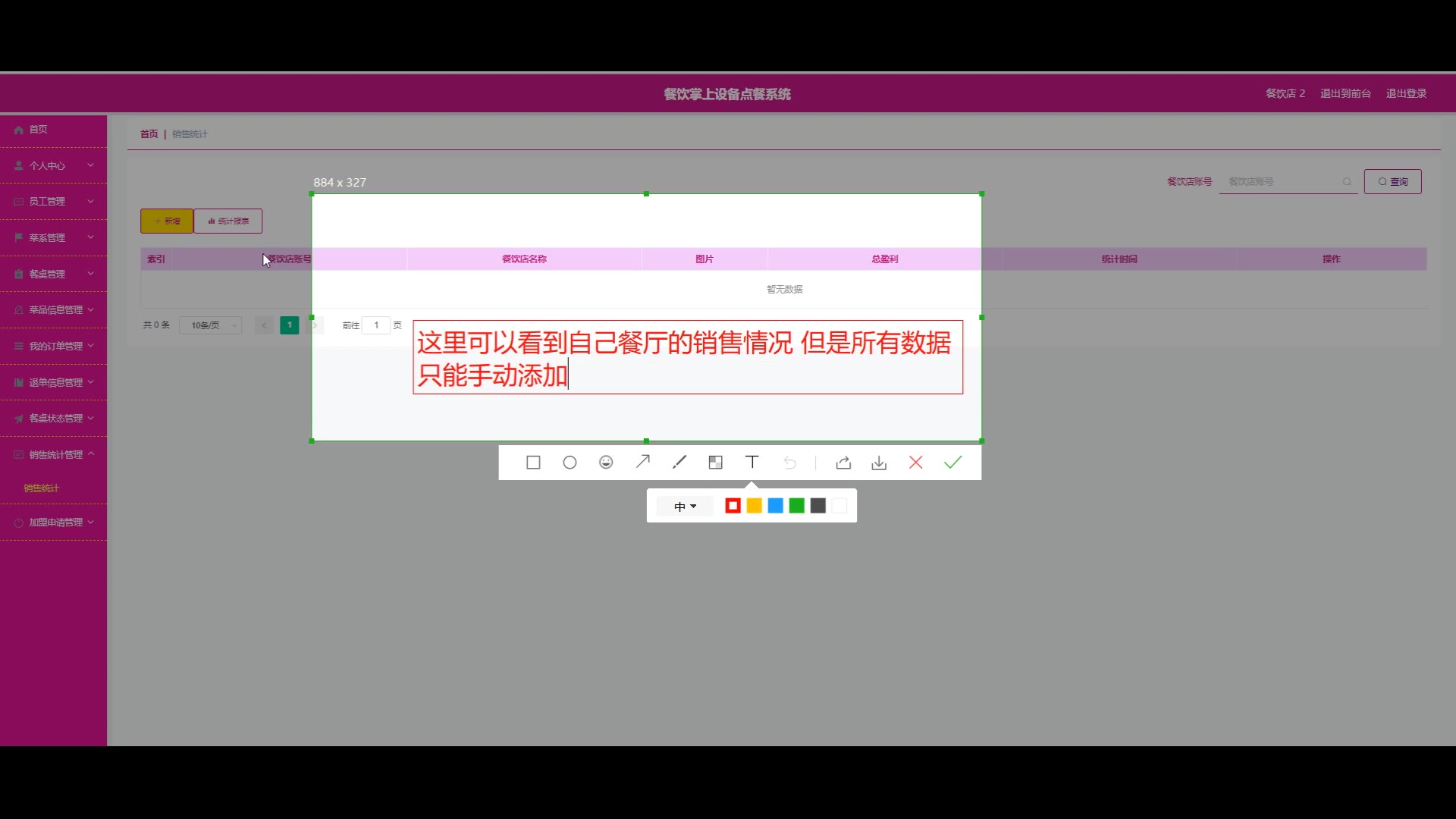The image size is (1456, 819).
Task: Select the brush pen tool
Action: point(679,462)
